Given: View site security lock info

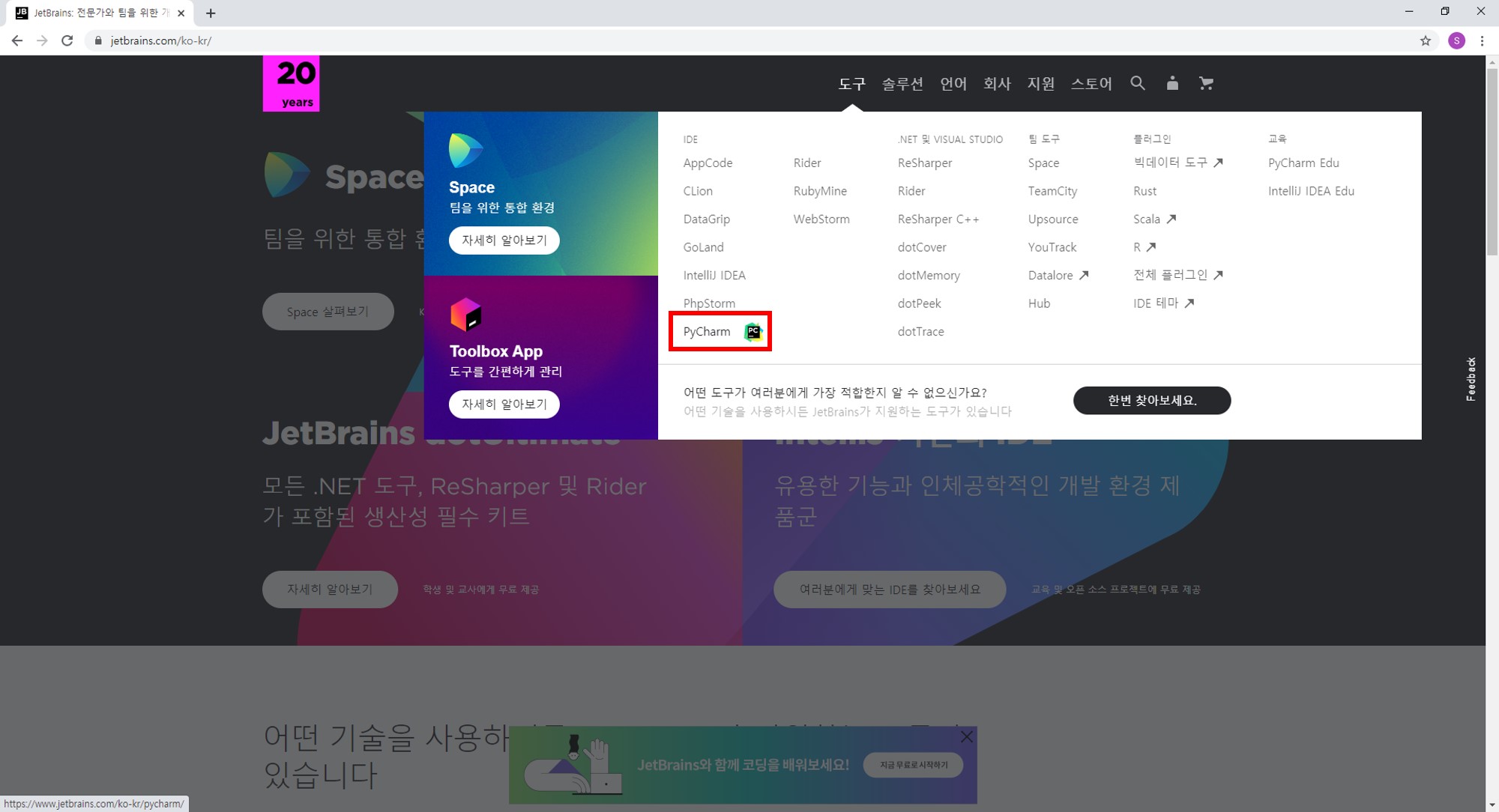Looking at the screenshot, I should click(97, 40).
